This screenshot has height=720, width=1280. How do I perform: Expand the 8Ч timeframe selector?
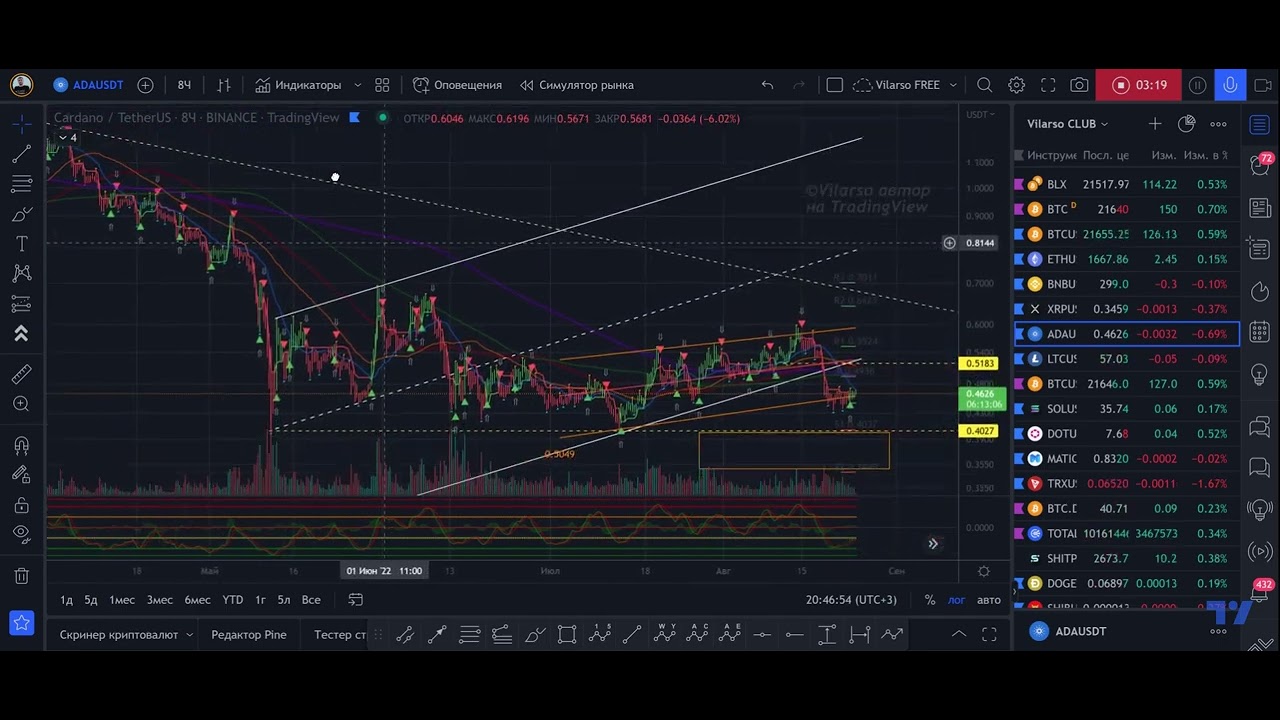coord(184,85)
